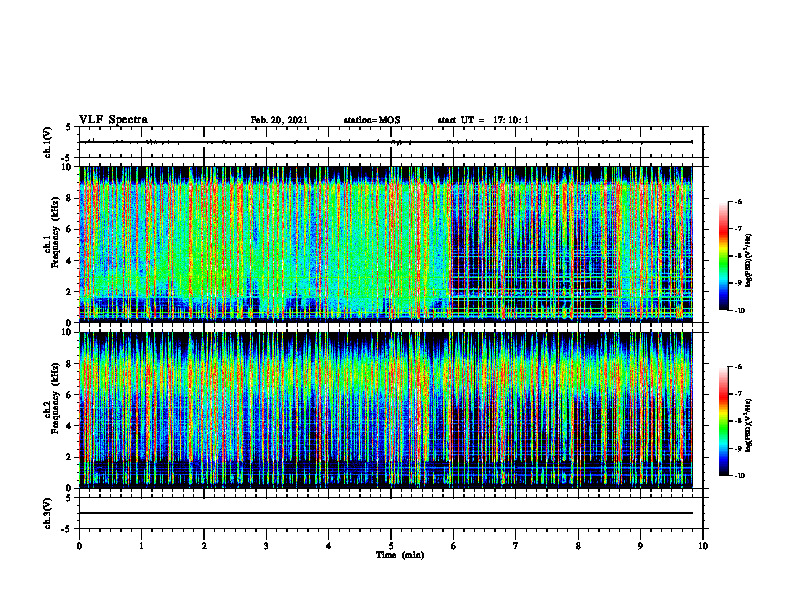Click tick label "10" on the Time axis
This screenshot has height=612, width=792.
tap(703, 546)
